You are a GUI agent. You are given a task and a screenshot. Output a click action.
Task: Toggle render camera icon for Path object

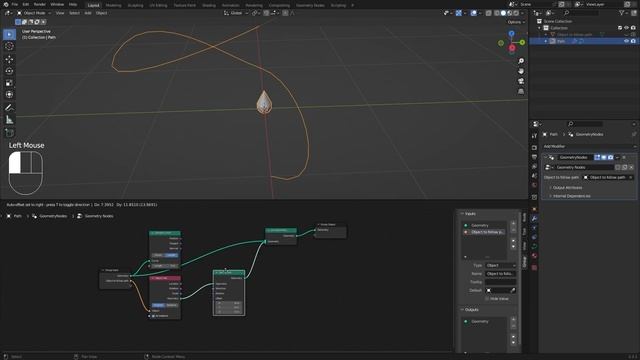633,41
